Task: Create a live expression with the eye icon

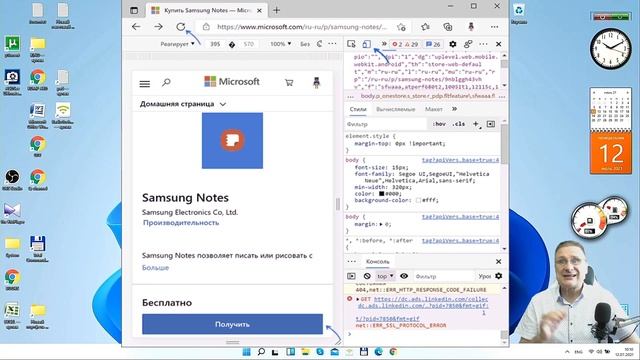Action: click(x=404, y=276)
